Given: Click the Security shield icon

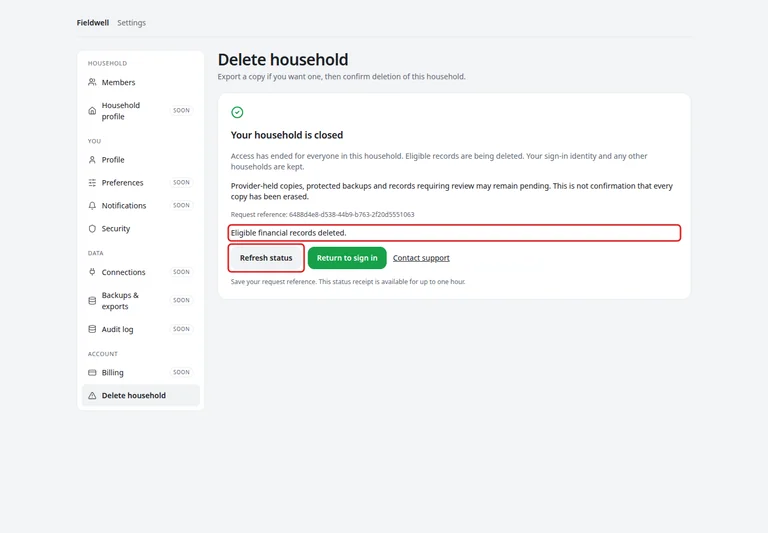Looking at the screenshot, I should pyautogui.click(x=92, y=229).
